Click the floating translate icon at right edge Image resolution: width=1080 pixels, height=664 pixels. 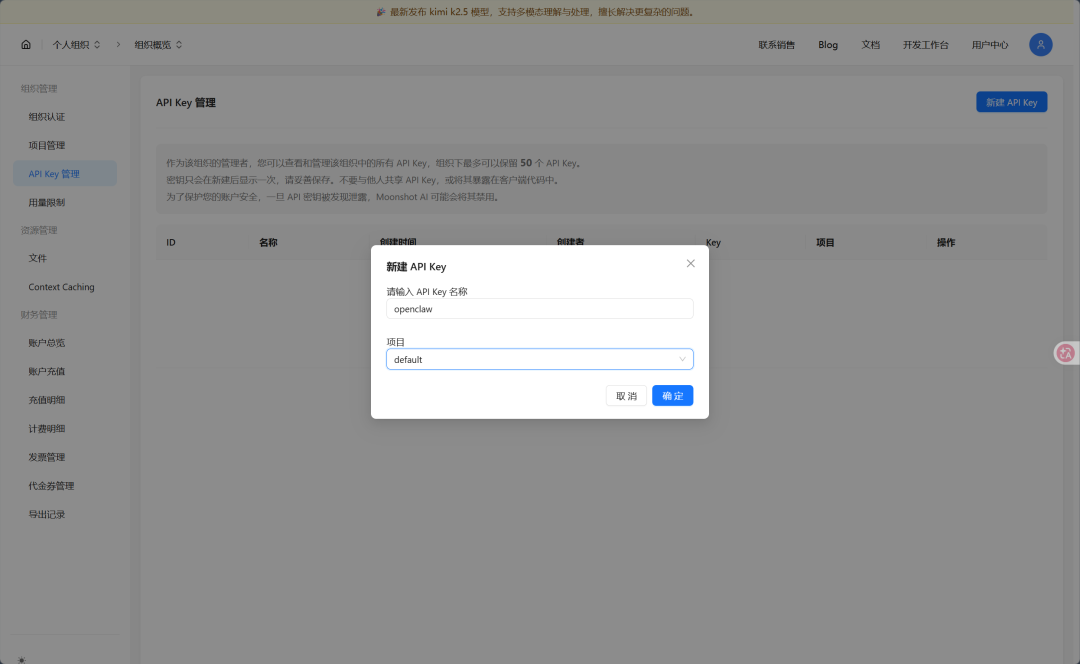click(1066, 353)
